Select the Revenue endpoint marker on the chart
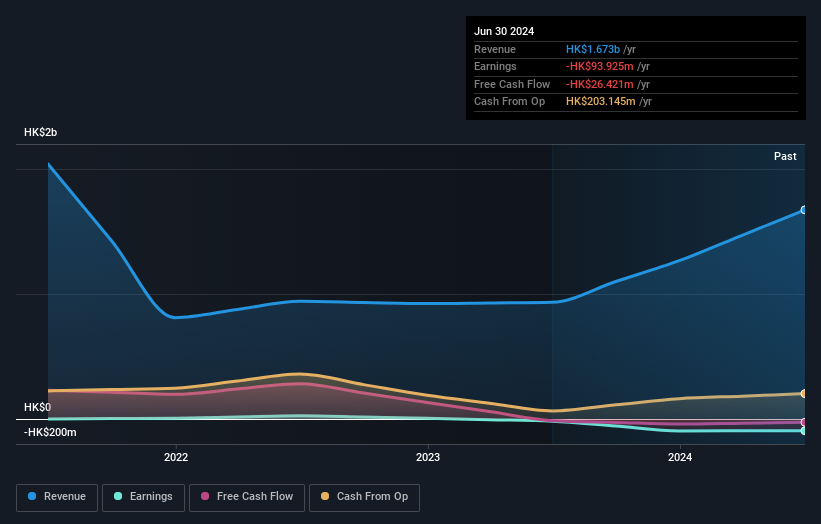This screenshot has height=524, width=821. (804, 210)
